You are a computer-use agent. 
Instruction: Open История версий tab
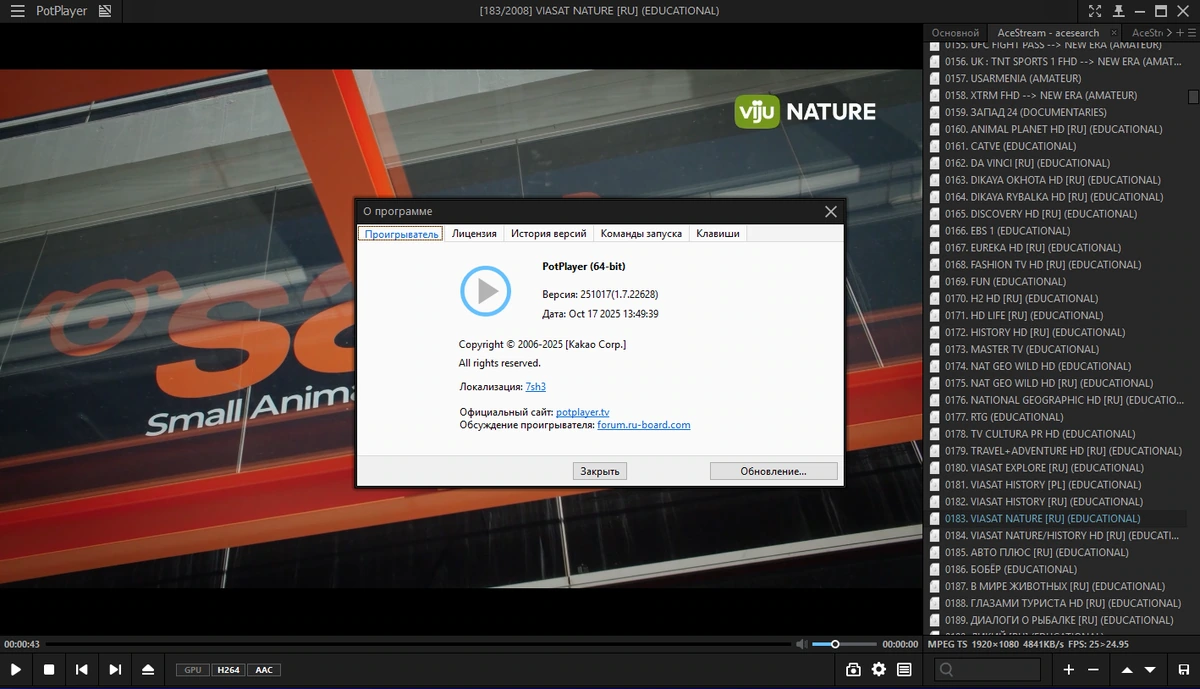click(548, 233)
